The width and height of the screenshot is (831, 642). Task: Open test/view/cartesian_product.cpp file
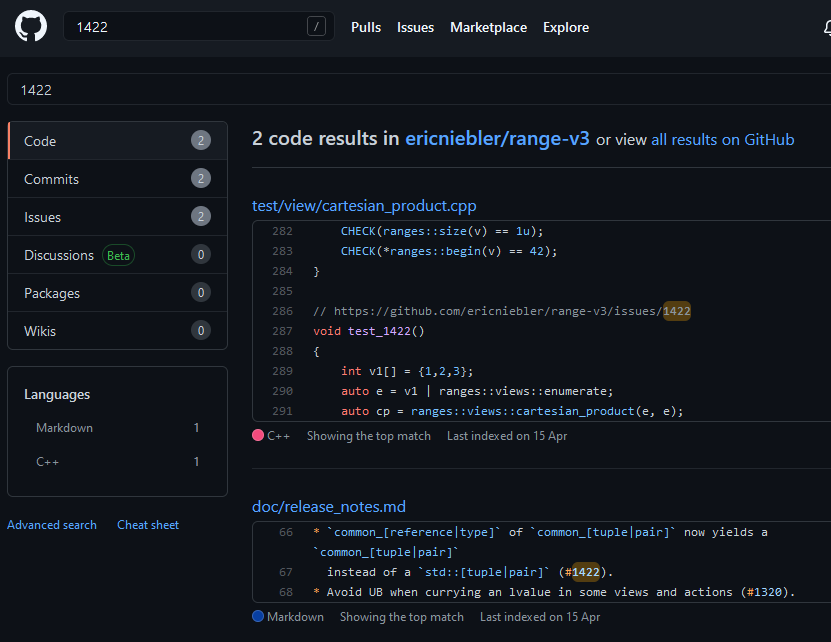[364, 206]
